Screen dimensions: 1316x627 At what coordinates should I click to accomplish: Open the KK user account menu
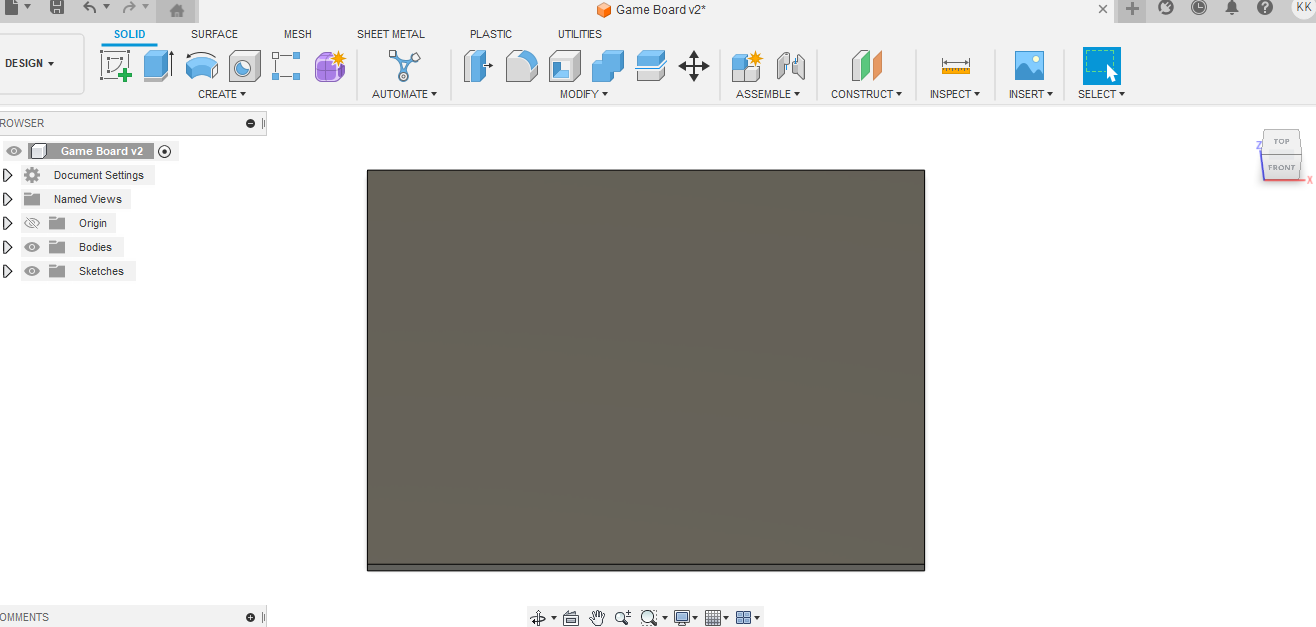(1303, 7)
